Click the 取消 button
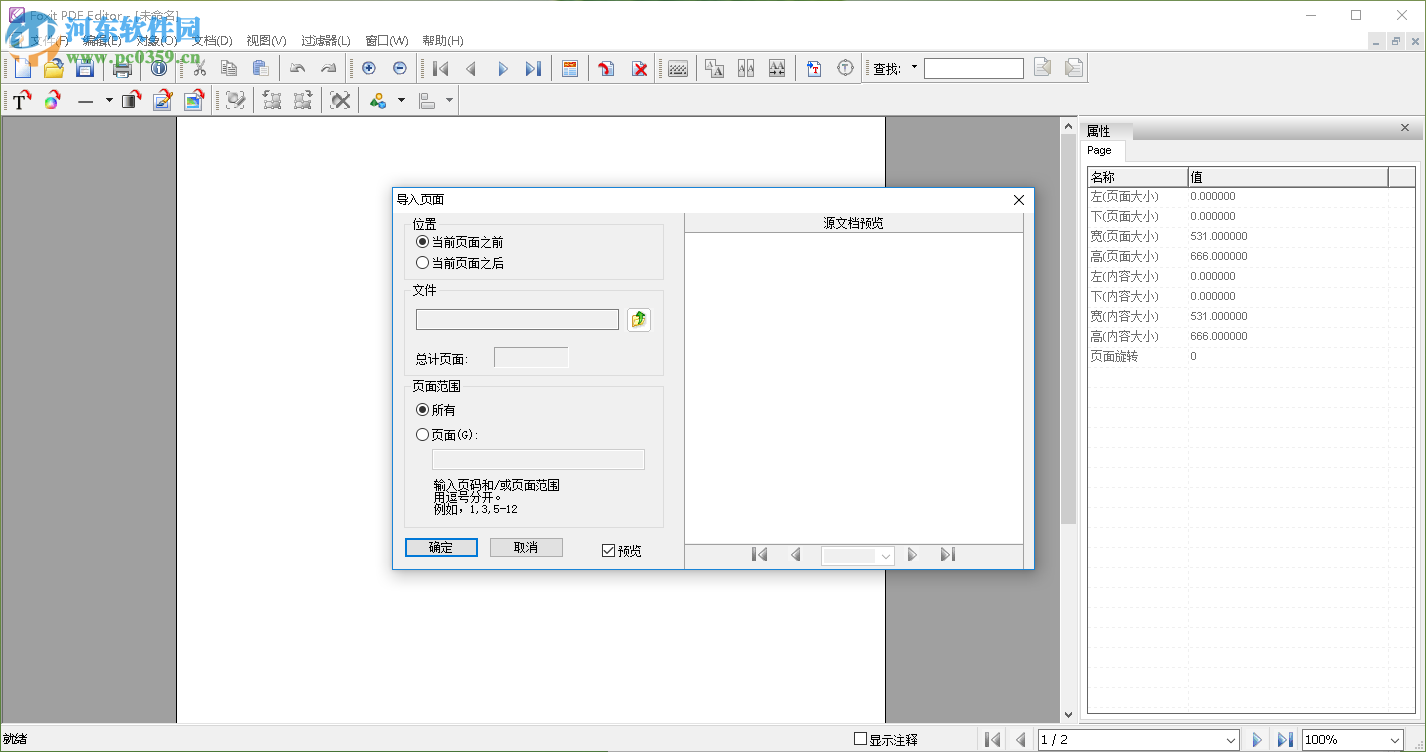This screenshot has height=752, width=1426. coord(526,548)
